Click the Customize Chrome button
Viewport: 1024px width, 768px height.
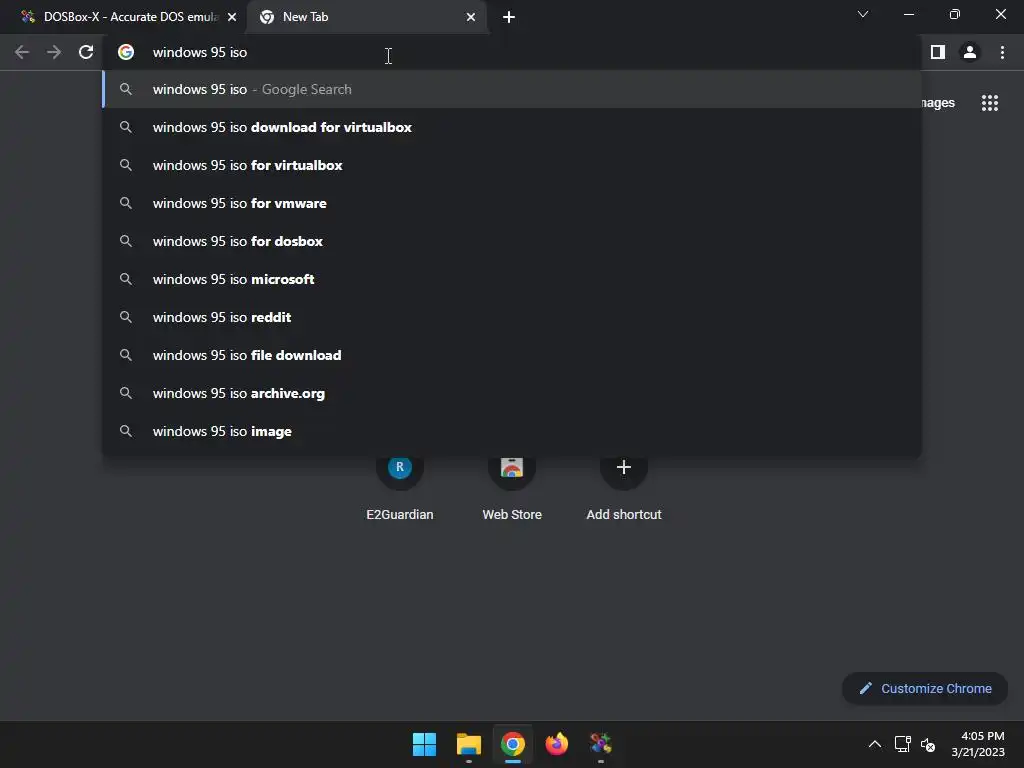[x=925, y=688]
